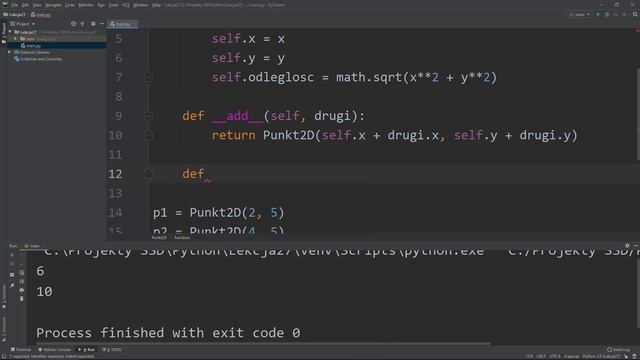Click Lekcja27 breadcrumb in navigation bar
Image resolution: width=640 pixels, height=360 pixels.
[14, 15]
